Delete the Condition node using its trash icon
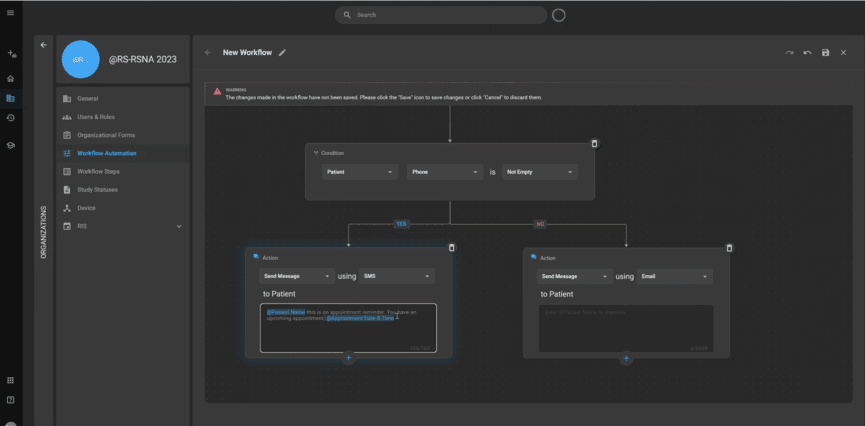 (x=594, y=143)
